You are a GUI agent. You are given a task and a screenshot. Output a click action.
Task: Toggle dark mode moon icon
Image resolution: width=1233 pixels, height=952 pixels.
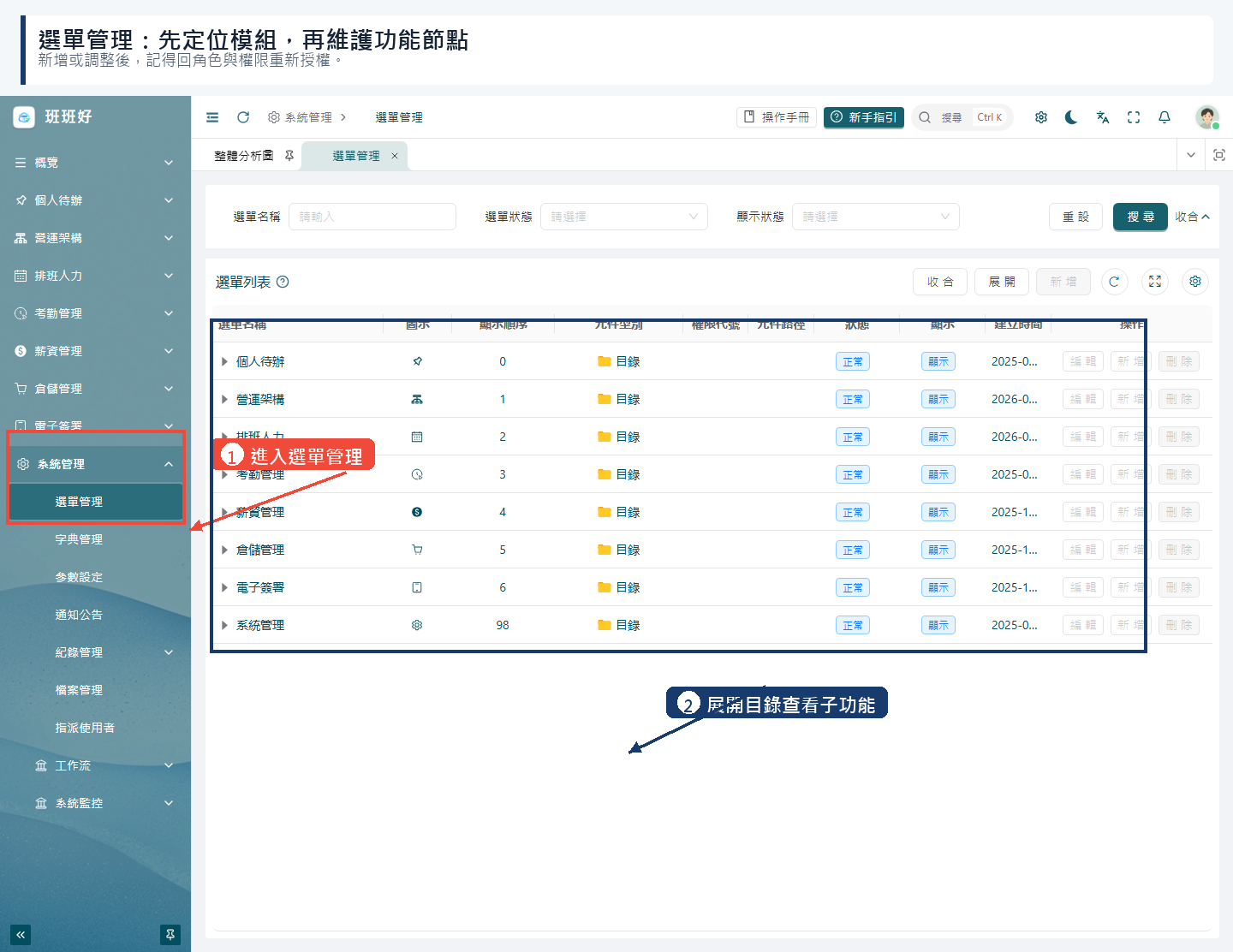[x=1071, y=117]
